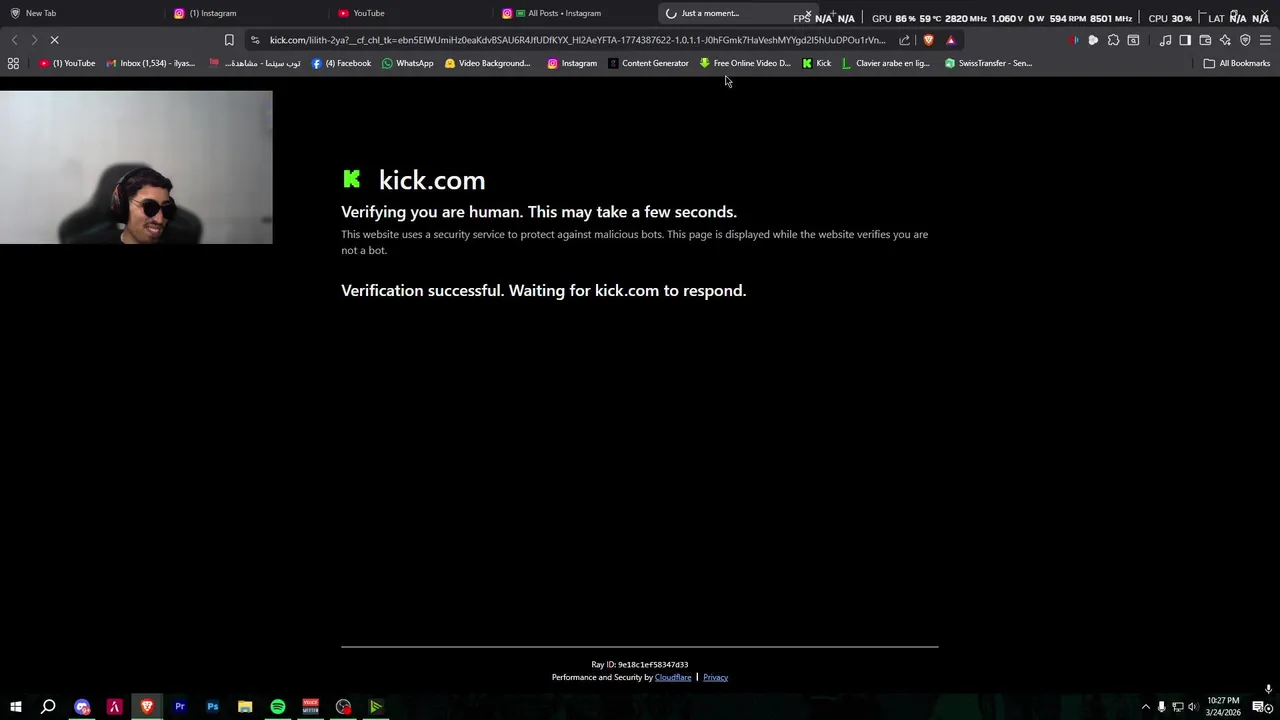The width and height of the screenshot is (1280, 720).
Task: Open Spotify from taskbar
Action: [278, 707]
